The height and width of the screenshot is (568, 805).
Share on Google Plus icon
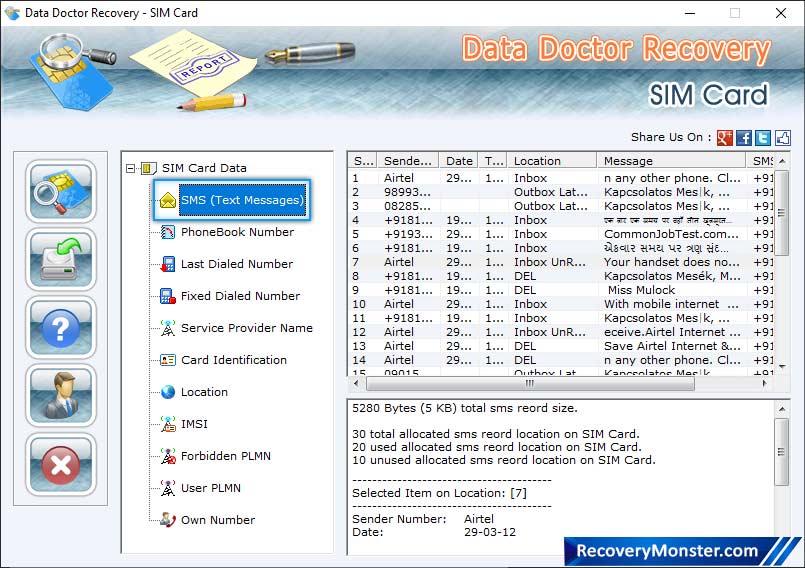pyautogui.click(x=724, y=138)
